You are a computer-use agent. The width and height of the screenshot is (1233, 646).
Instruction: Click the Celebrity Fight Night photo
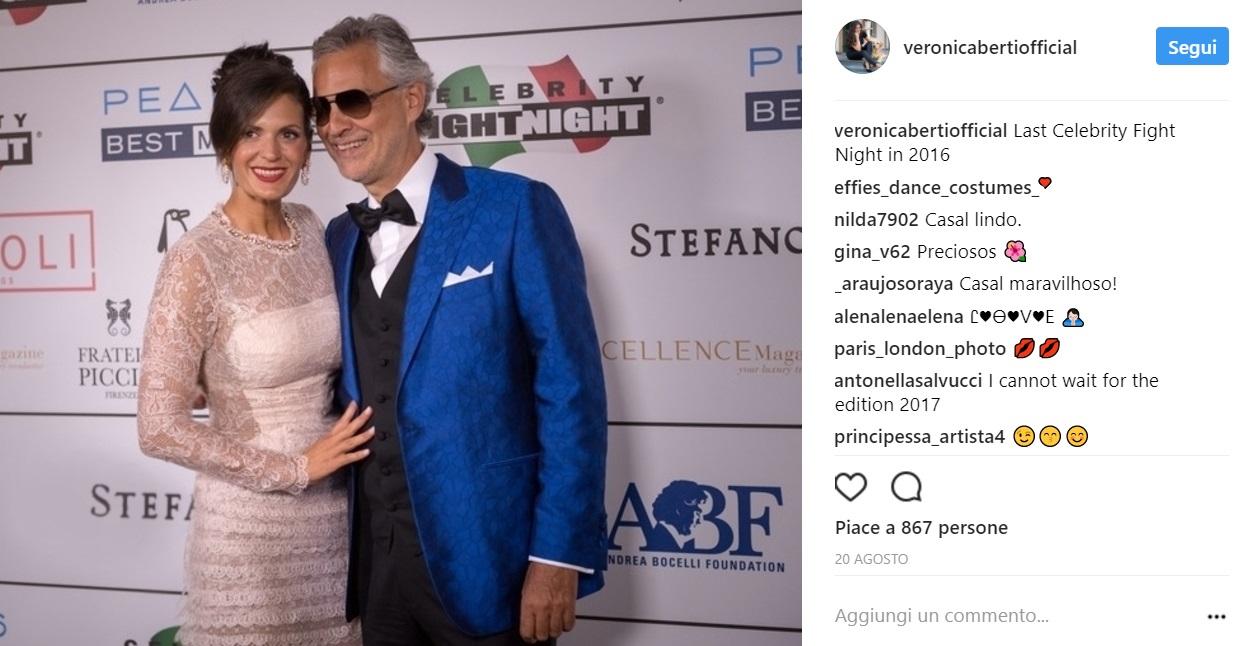(401, 323)
